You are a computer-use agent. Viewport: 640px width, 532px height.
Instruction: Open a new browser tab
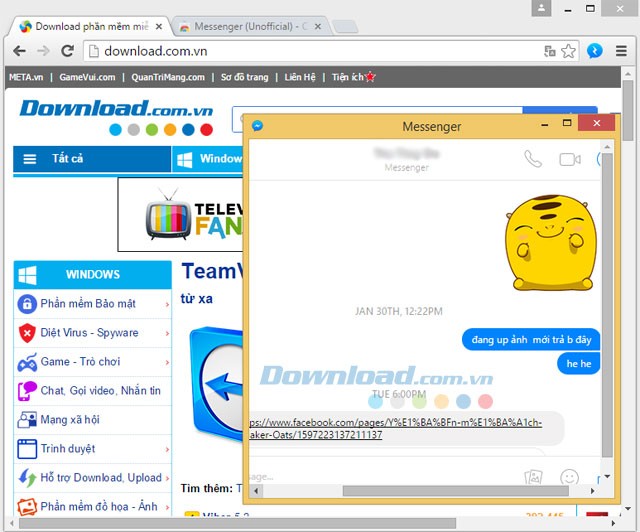345,27
